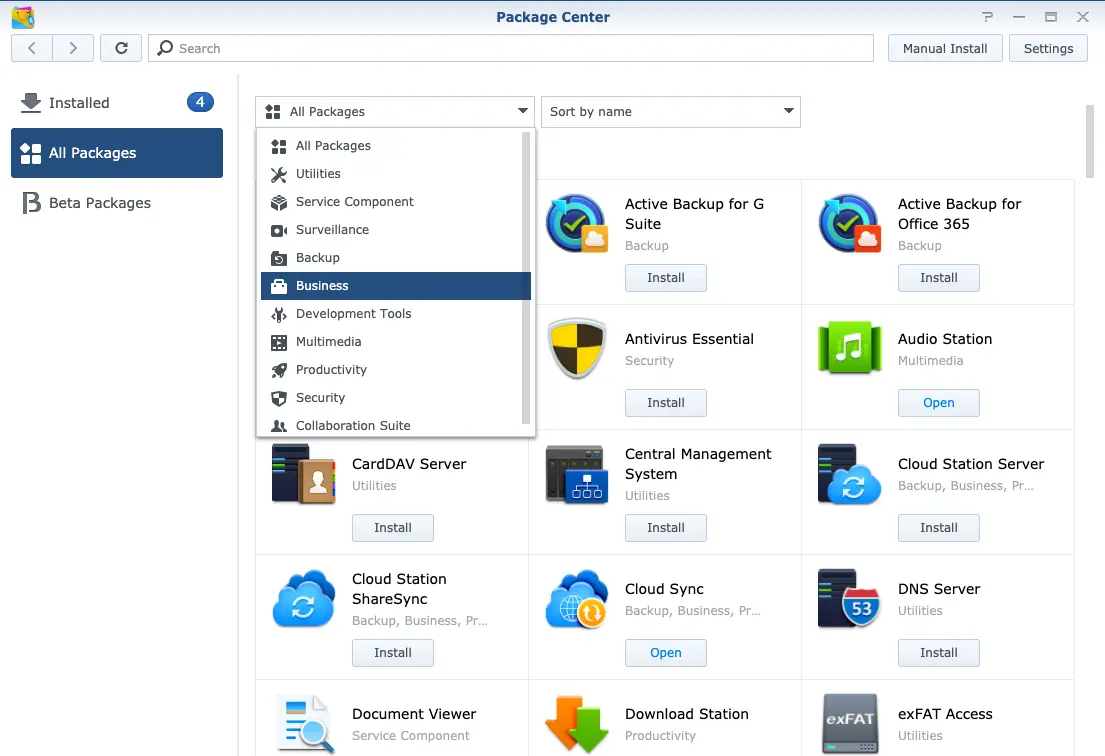This screenshot has width=1105, height=756.
Task: Click the Active Backup for Office 365 icon
Action: (x=850, y=223)
